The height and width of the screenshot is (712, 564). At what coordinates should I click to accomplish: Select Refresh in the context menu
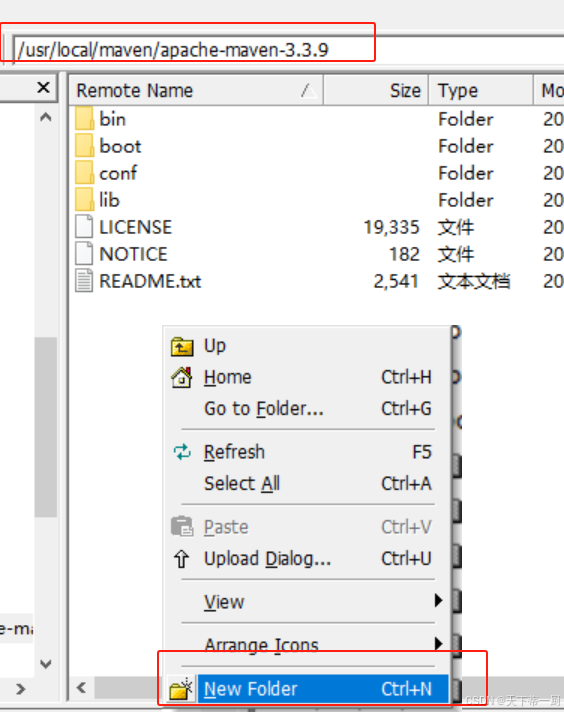307,452
